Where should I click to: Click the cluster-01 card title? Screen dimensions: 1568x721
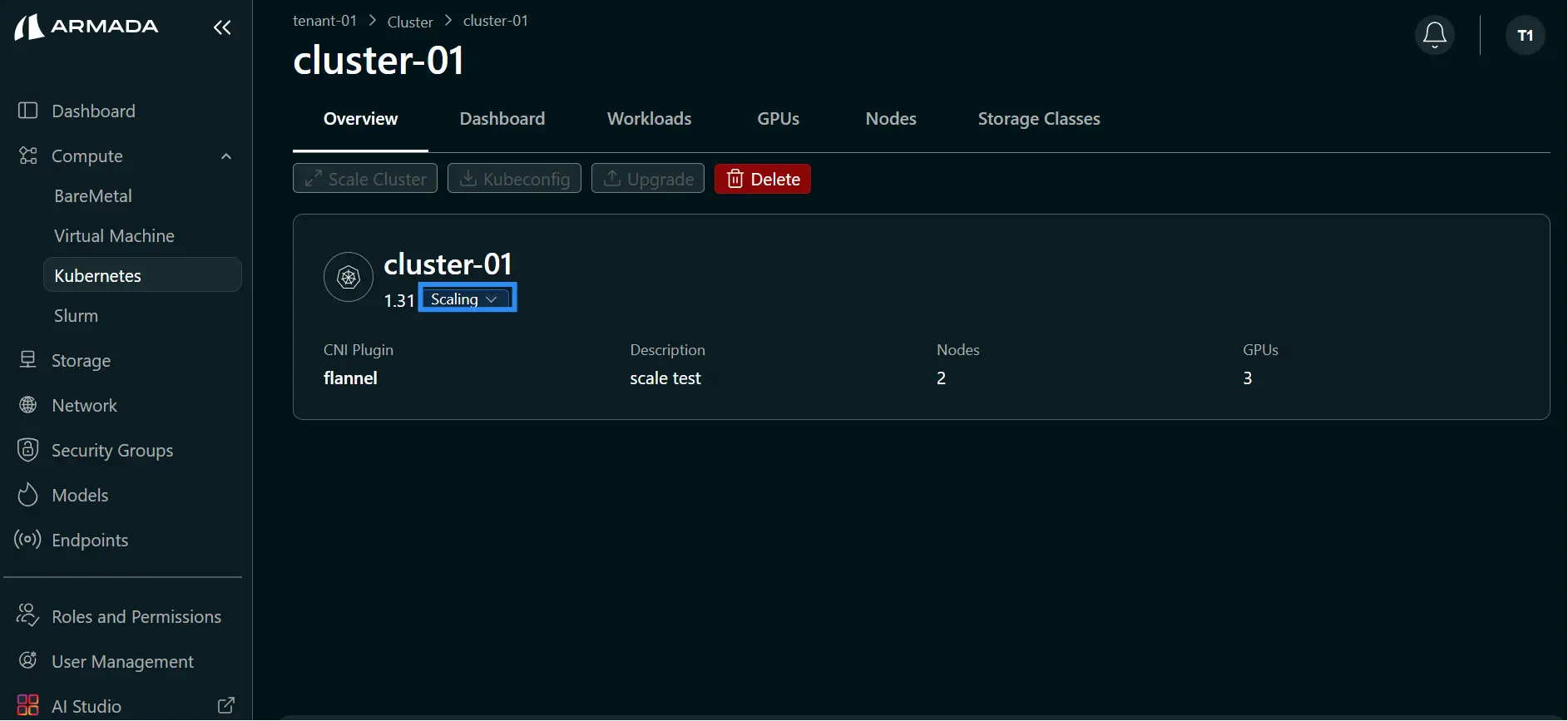click(448, 264)
